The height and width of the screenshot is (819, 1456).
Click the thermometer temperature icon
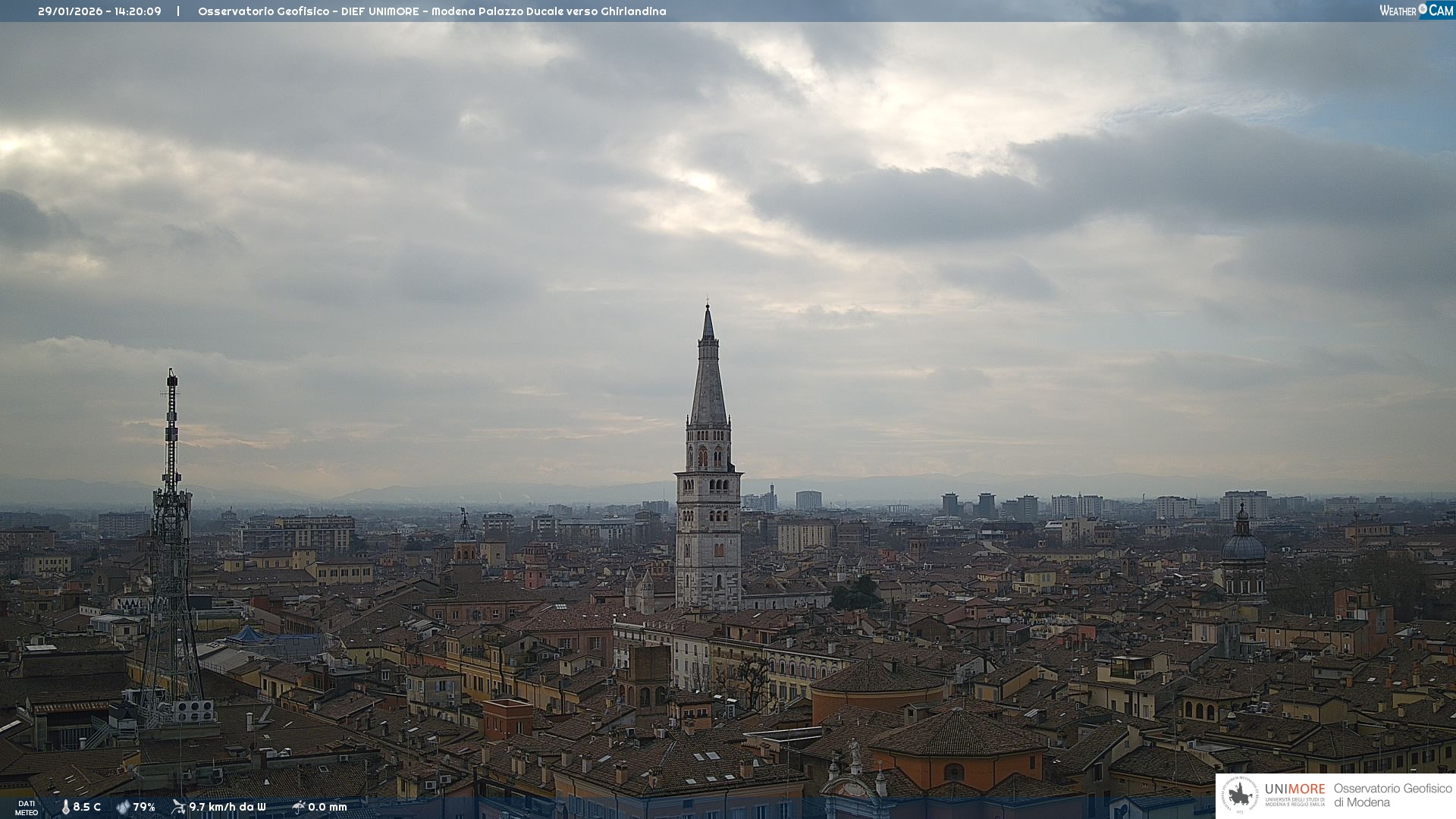(66, 808)
